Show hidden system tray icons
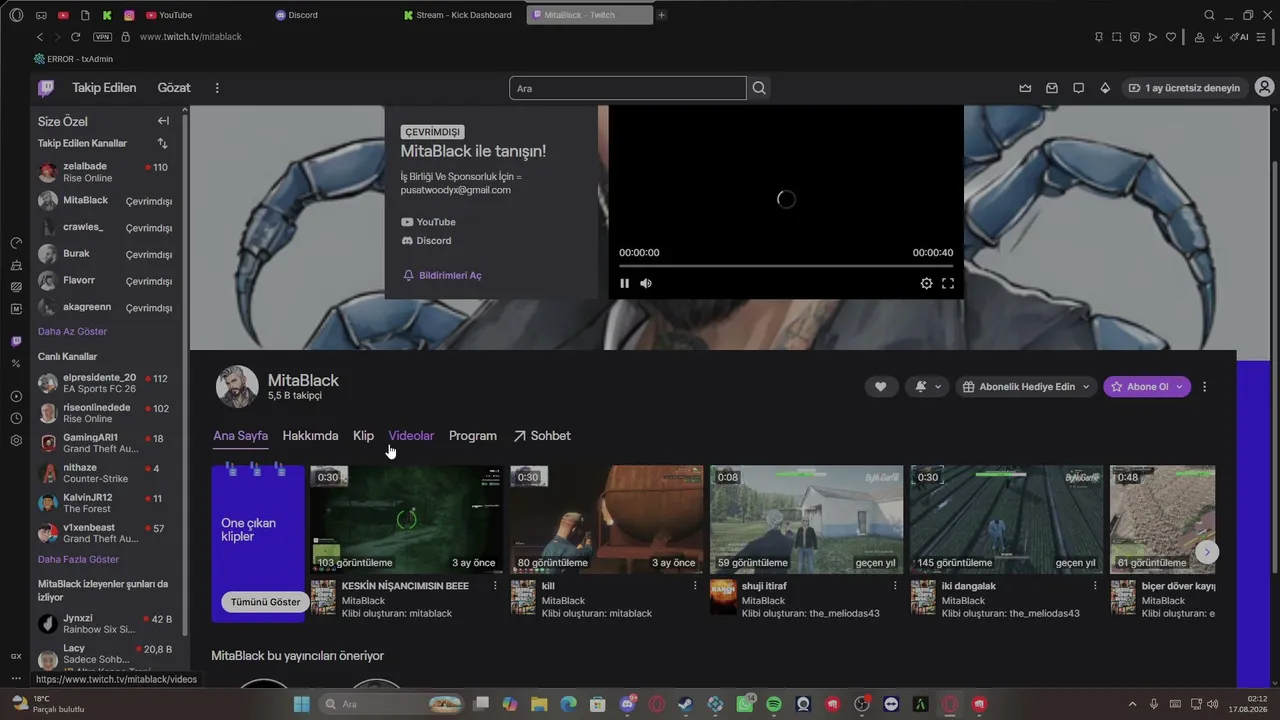Screen dimensions: 1280x720 pyautogui.click(x=1132, y=704)
